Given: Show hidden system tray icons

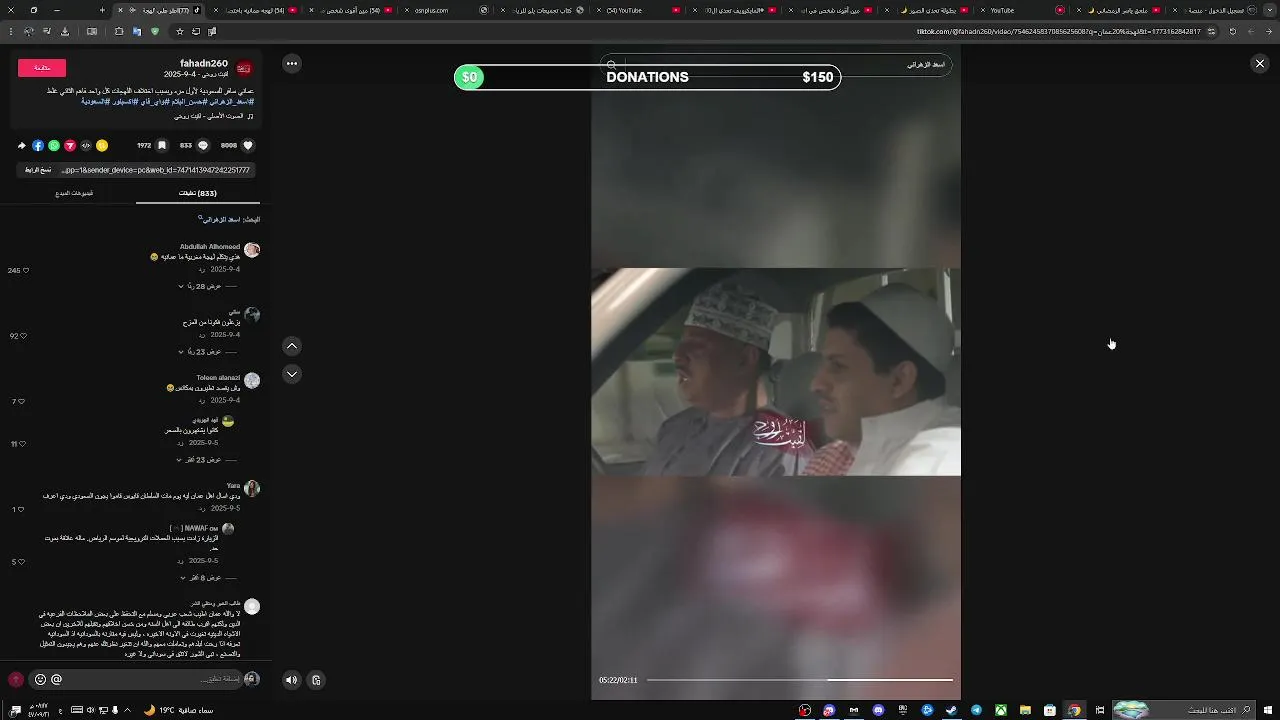Looking at the screenshot, I should tap(127, 710).
